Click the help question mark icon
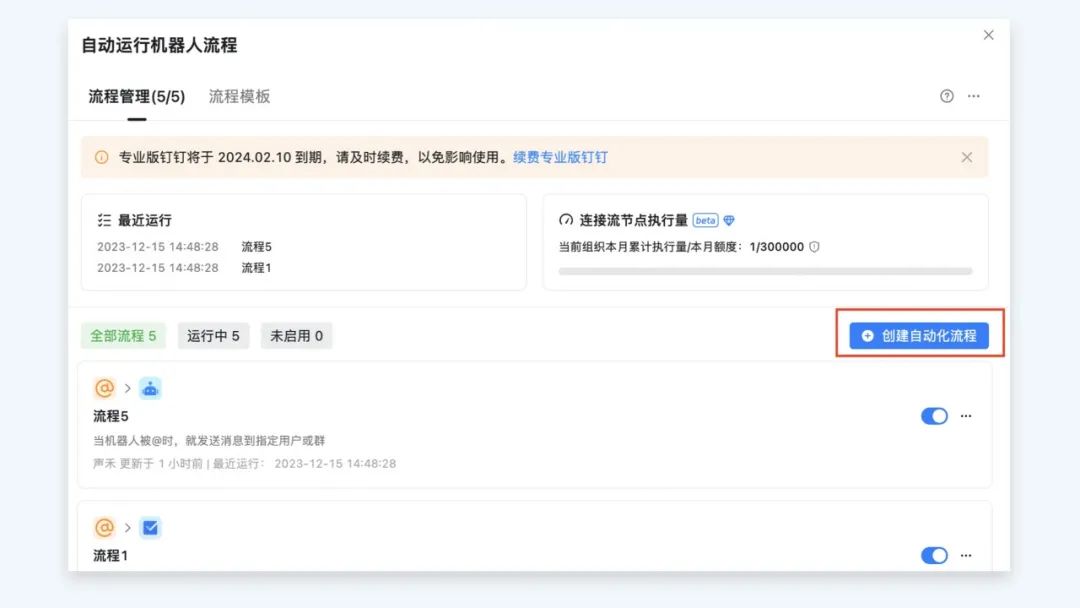The image size is (1080, 608). (946, 96)
